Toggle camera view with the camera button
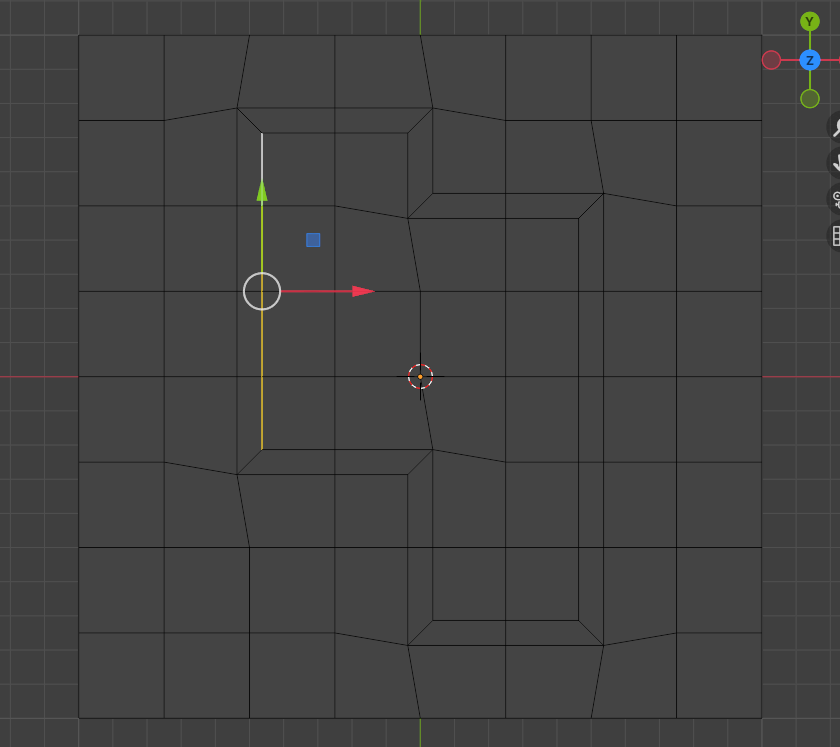 pos(834,199)
